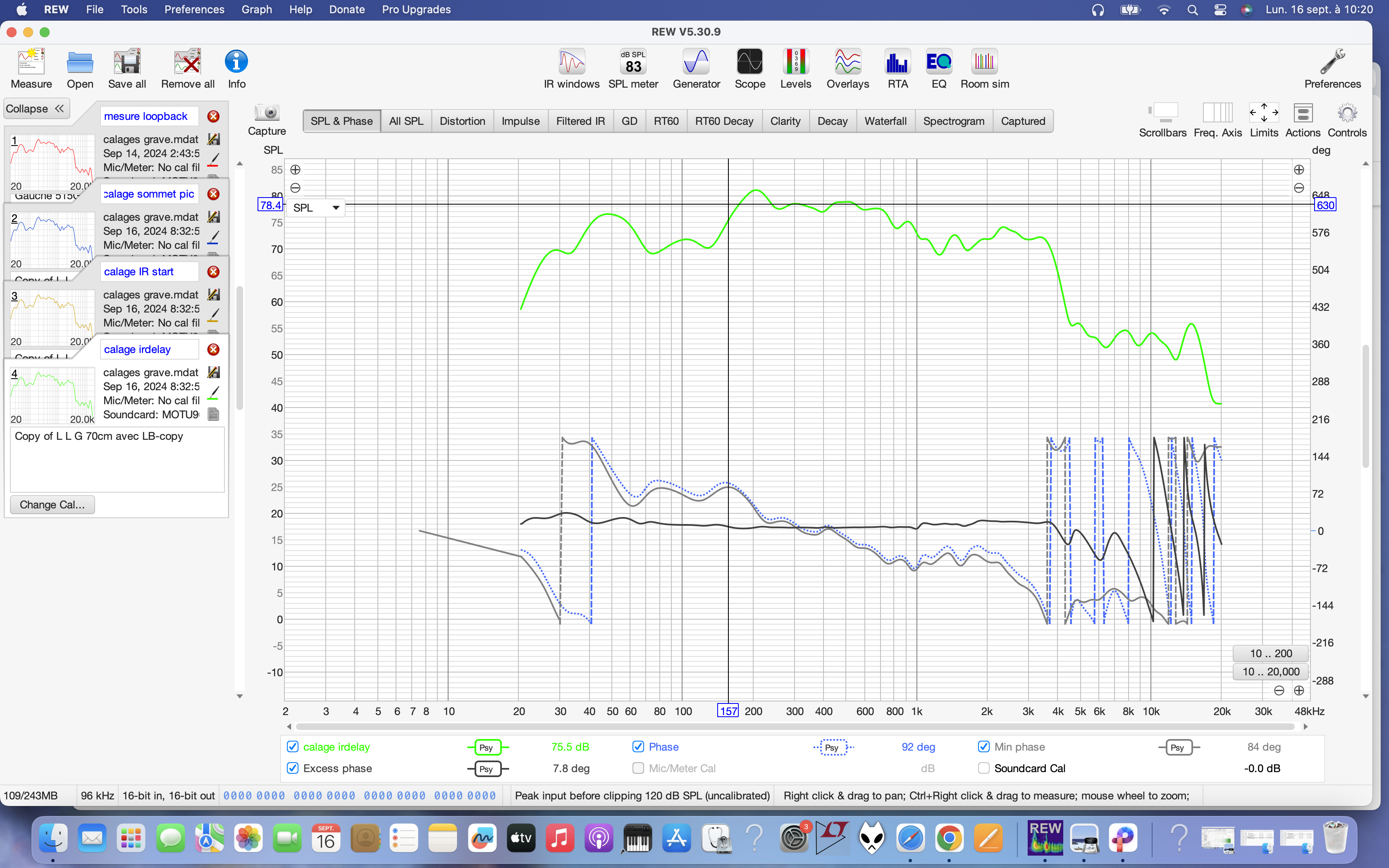Open the Pro Upgrades menu
1389x868 pixels.
coord(416,10)
